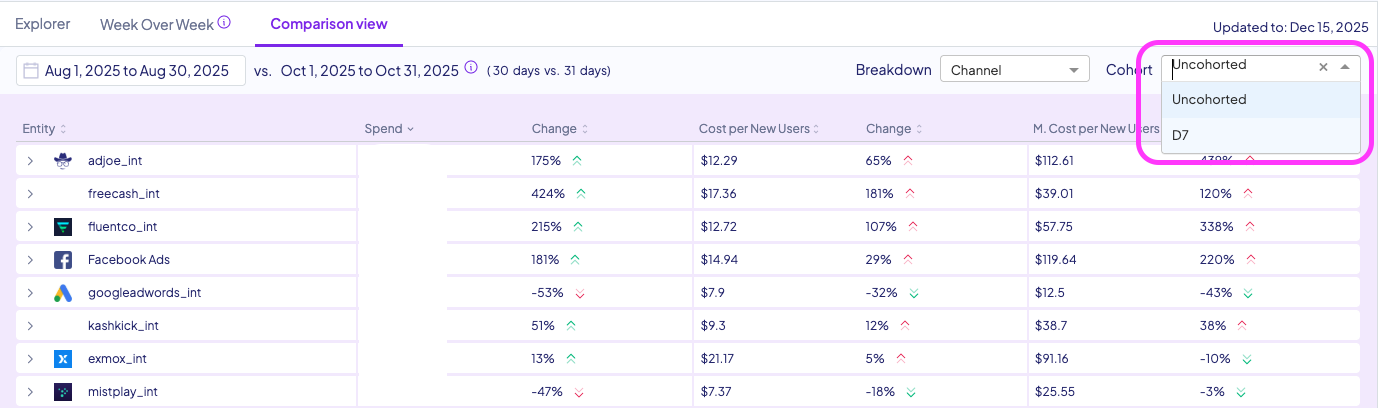Image resolution: width=1378 pixels, height=408 pixels.
Task: Click the Facebook Ads logo icon
Action: (63, 260)
